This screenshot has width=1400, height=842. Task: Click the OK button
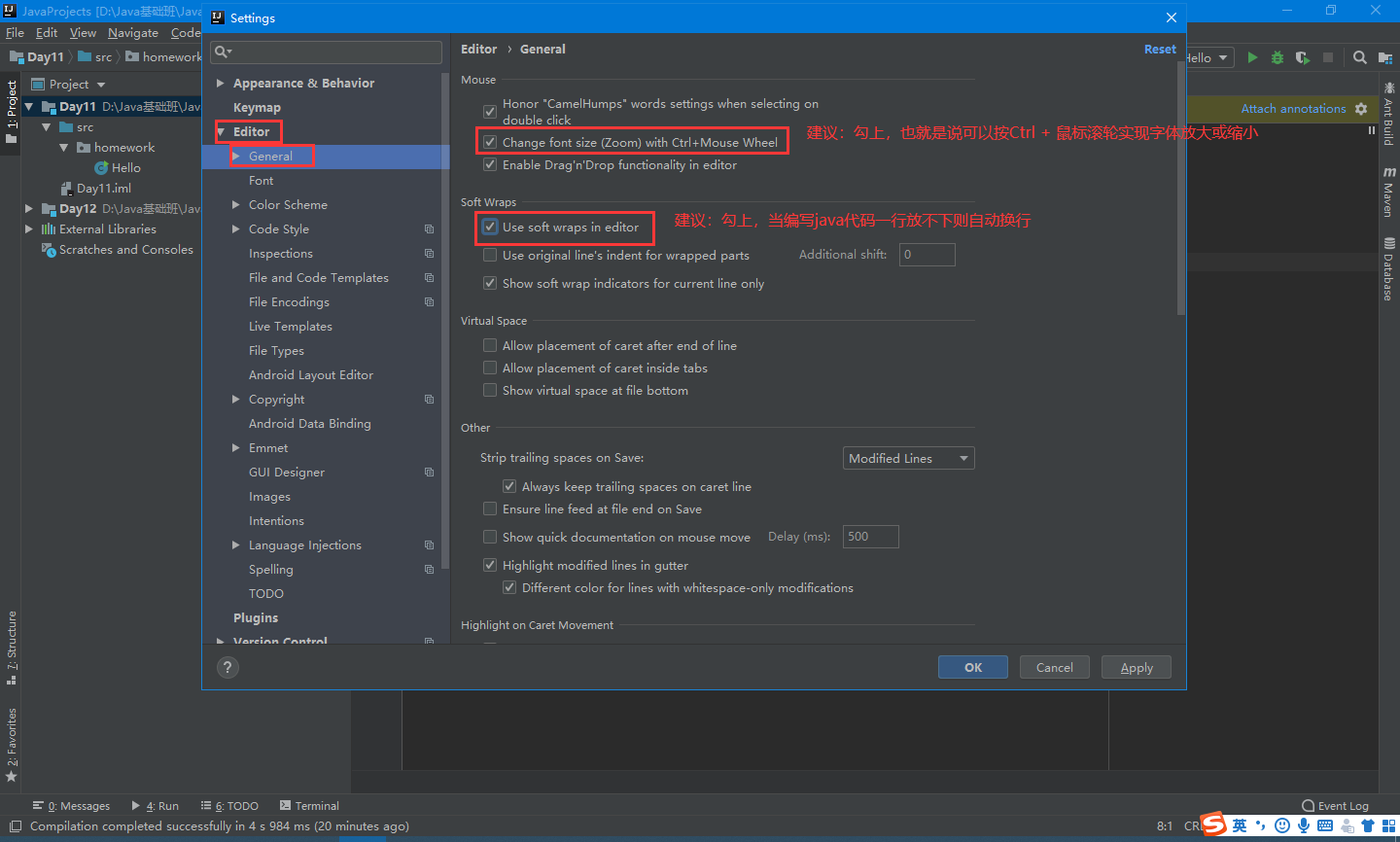[x=973, y=667]
